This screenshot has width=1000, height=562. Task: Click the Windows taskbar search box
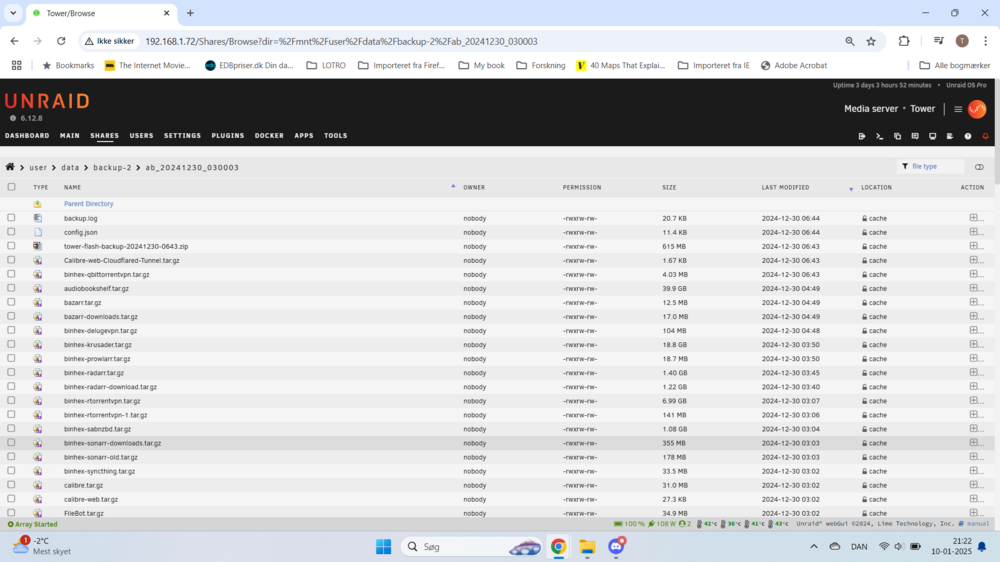(472, 547)
